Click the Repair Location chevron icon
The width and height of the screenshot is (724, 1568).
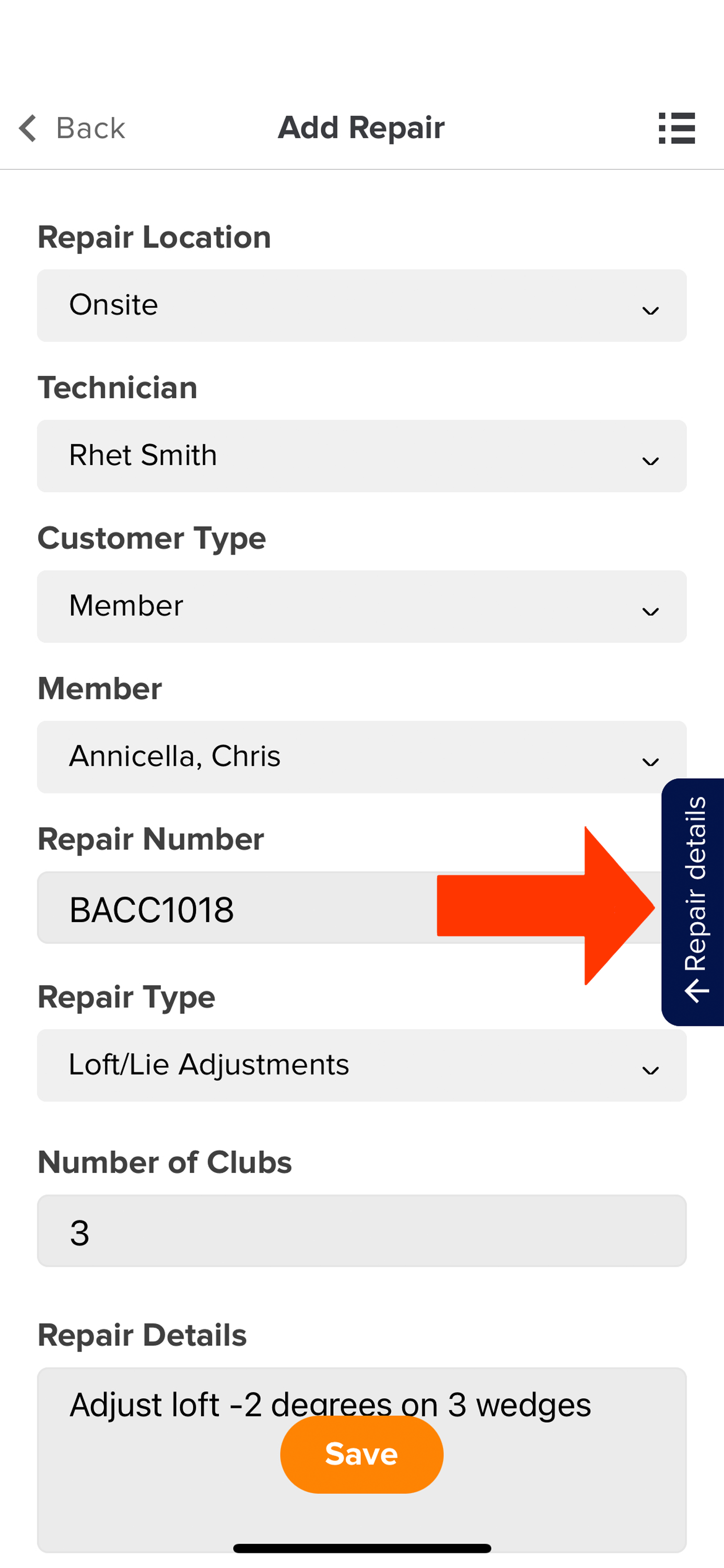click(x=650, y=311)
